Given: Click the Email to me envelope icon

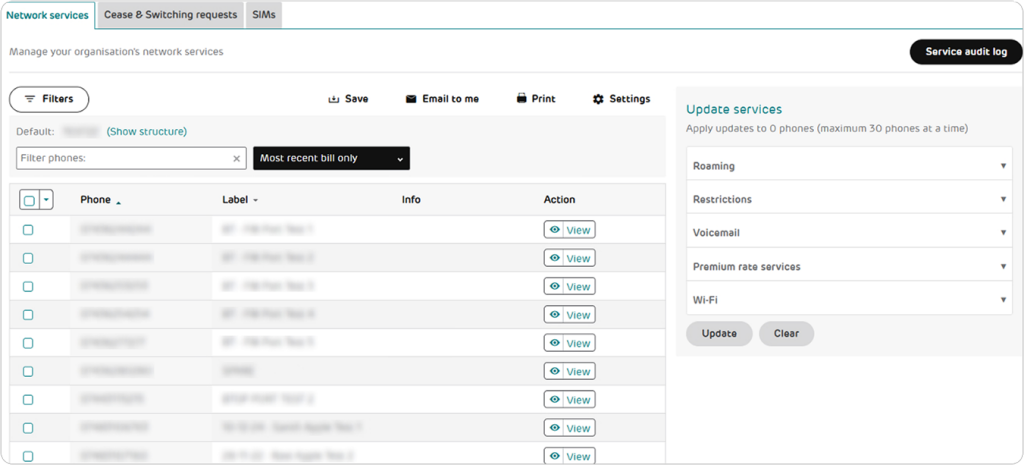Looking at the screenshot, I should [x=410, y=99].
